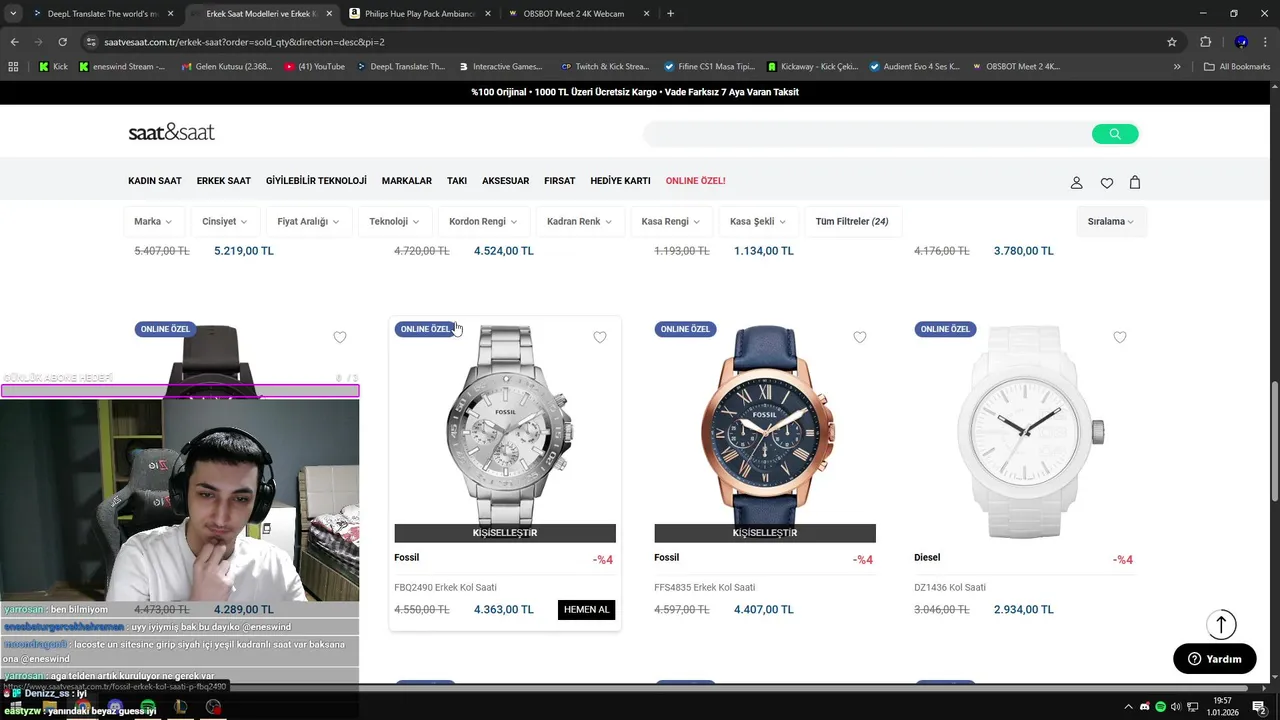Screen dimensions: 1280x720
Task: Open the Chrome profile avatar
Action: [x=1241, y=42]
